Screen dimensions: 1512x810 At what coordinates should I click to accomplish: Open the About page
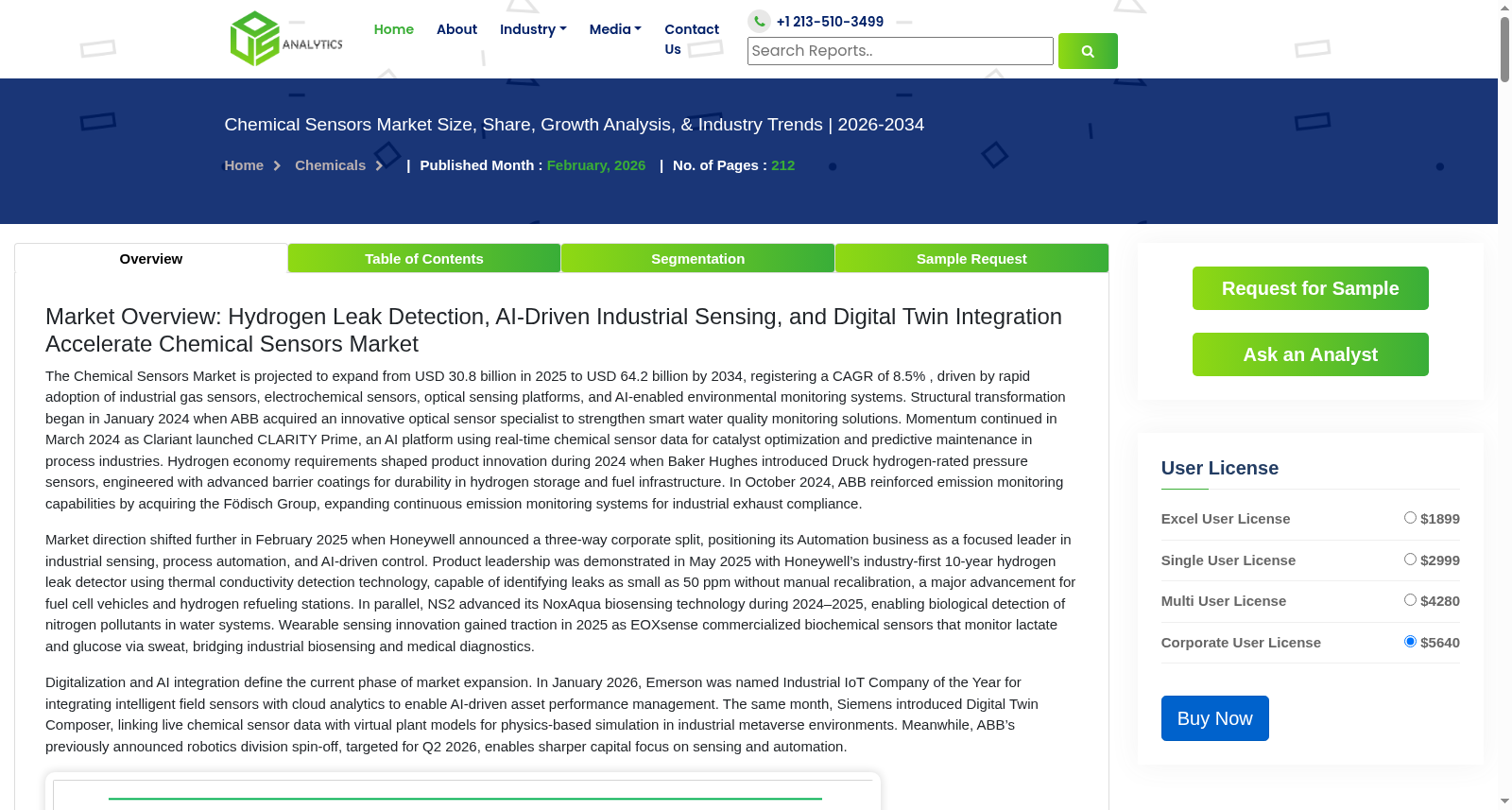pos(456,29)
